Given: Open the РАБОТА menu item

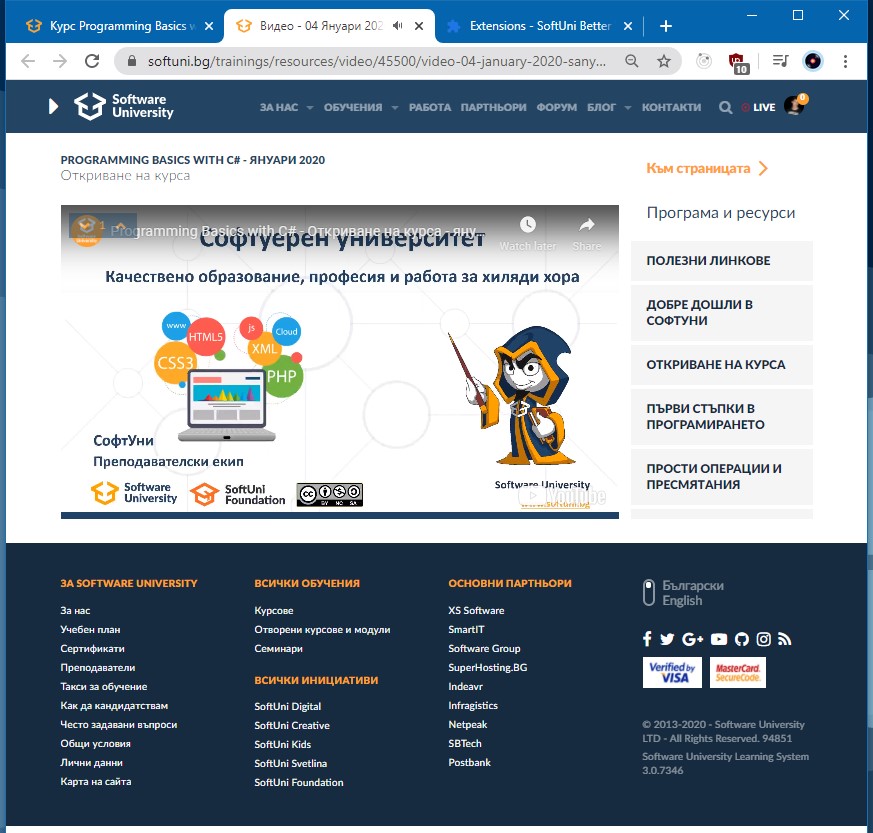Looking at the screenshot, I should pyautogui.click(x=430, y=107).
